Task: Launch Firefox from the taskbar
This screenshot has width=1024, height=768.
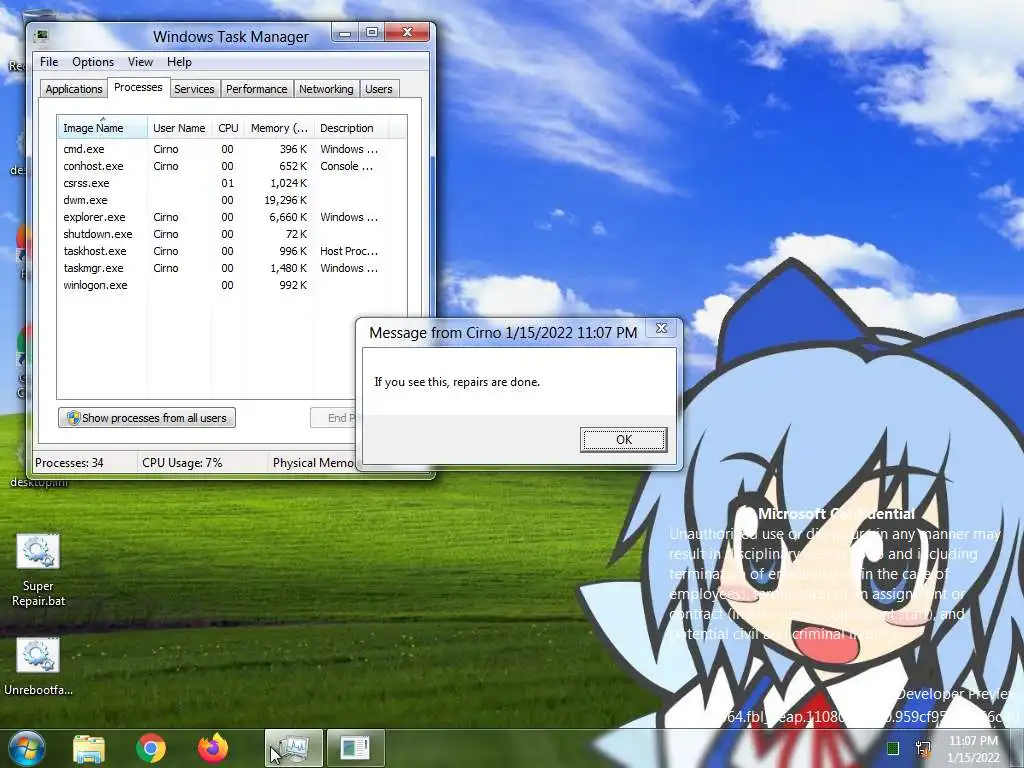Action: [213, 748]
